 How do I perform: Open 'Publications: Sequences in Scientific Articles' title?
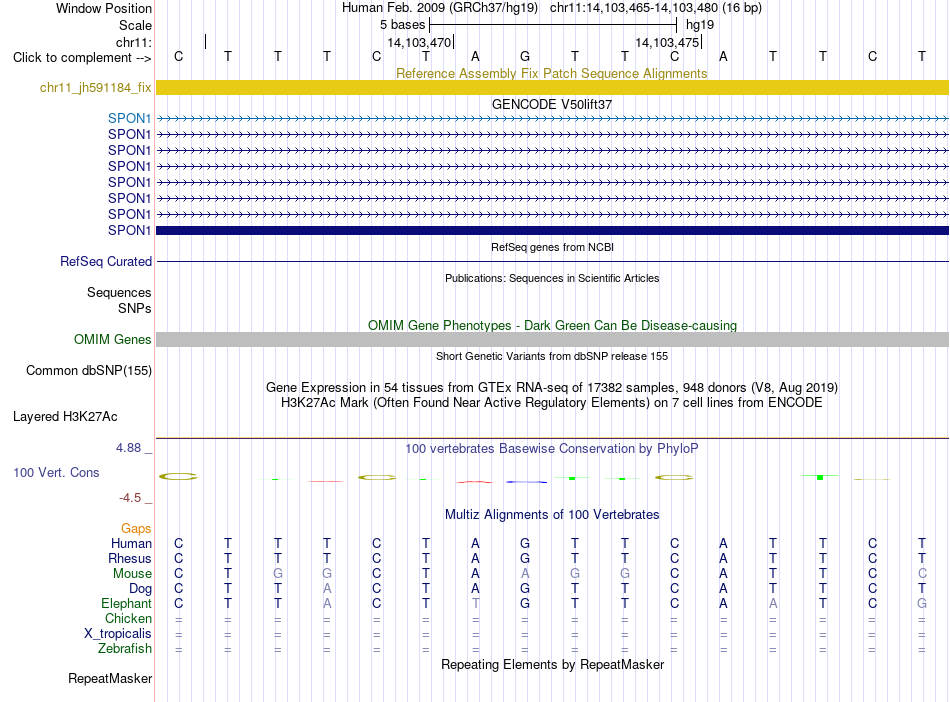click(x=552, y=278)
